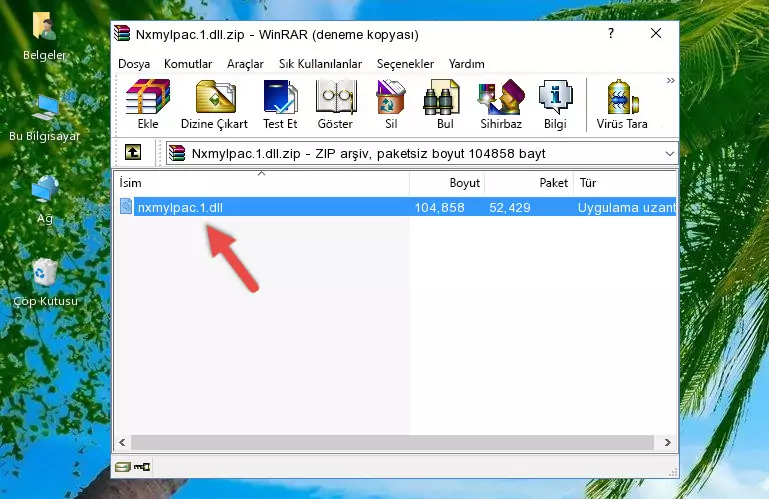The image size is (769, 499).
Task: Show archive Bilgi information
Action: pyautogui.click(x=555, y=105)
